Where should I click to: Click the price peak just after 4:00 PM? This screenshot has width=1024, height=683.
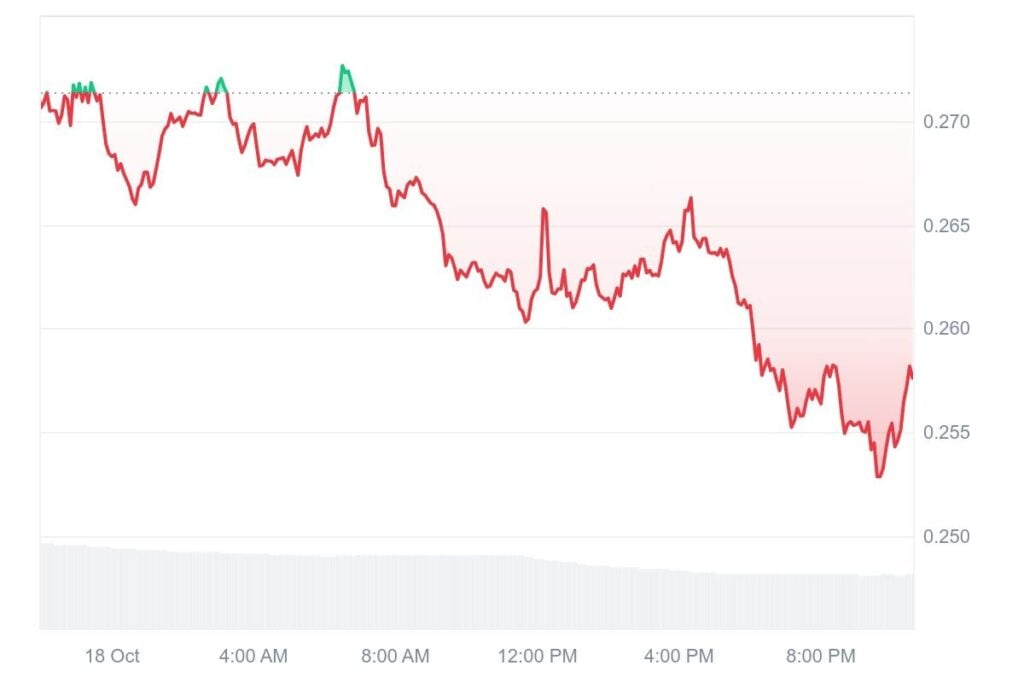pyautogui.click(x=690, y=198)
